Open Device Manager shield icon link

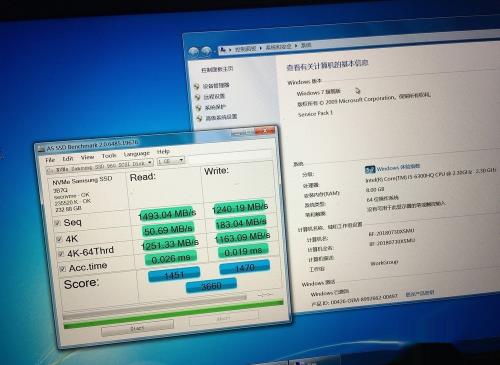click(197, 87)
